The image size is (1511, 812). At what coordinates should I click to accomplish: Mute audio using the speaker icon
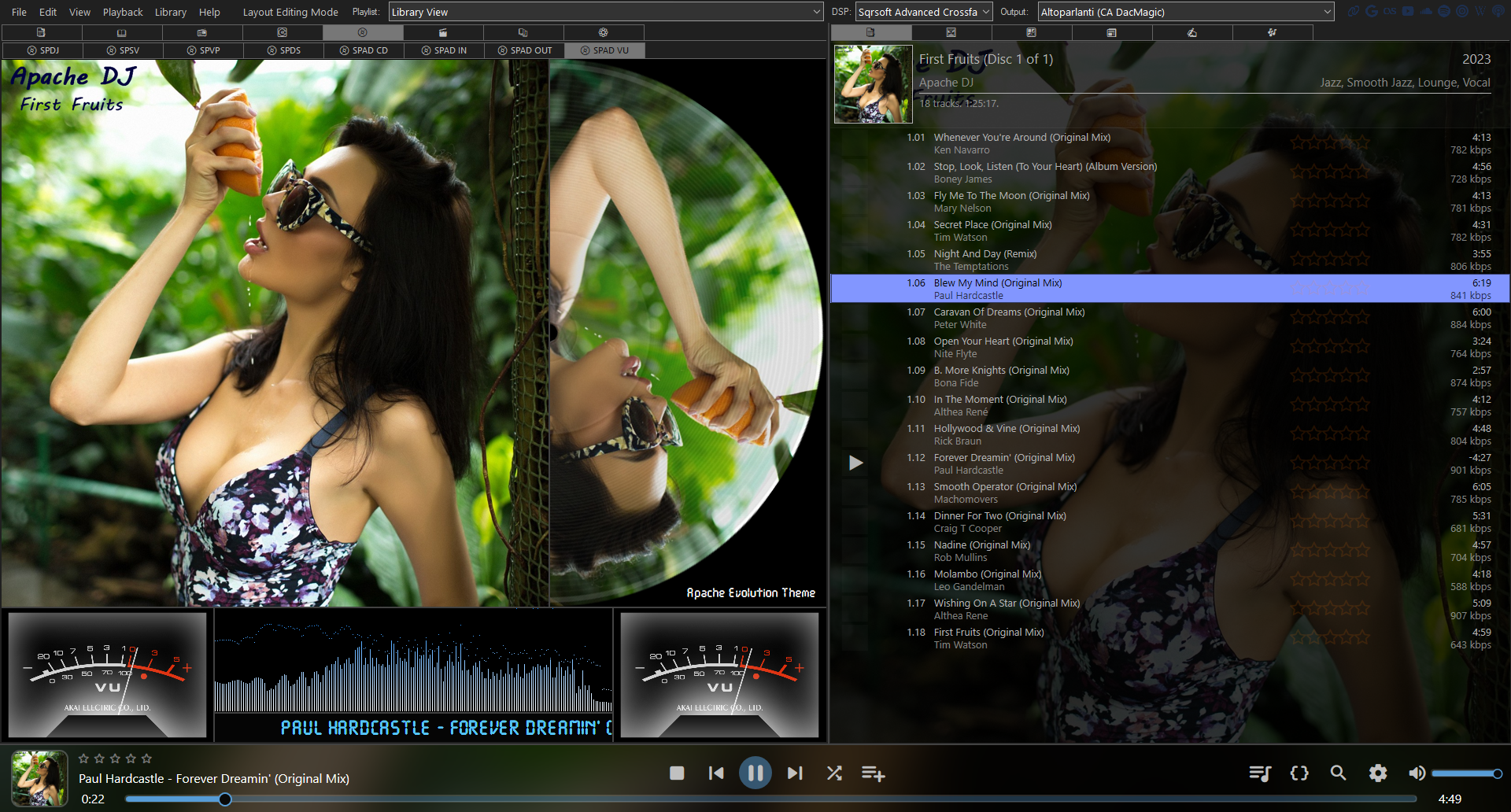coord(1417,773)
